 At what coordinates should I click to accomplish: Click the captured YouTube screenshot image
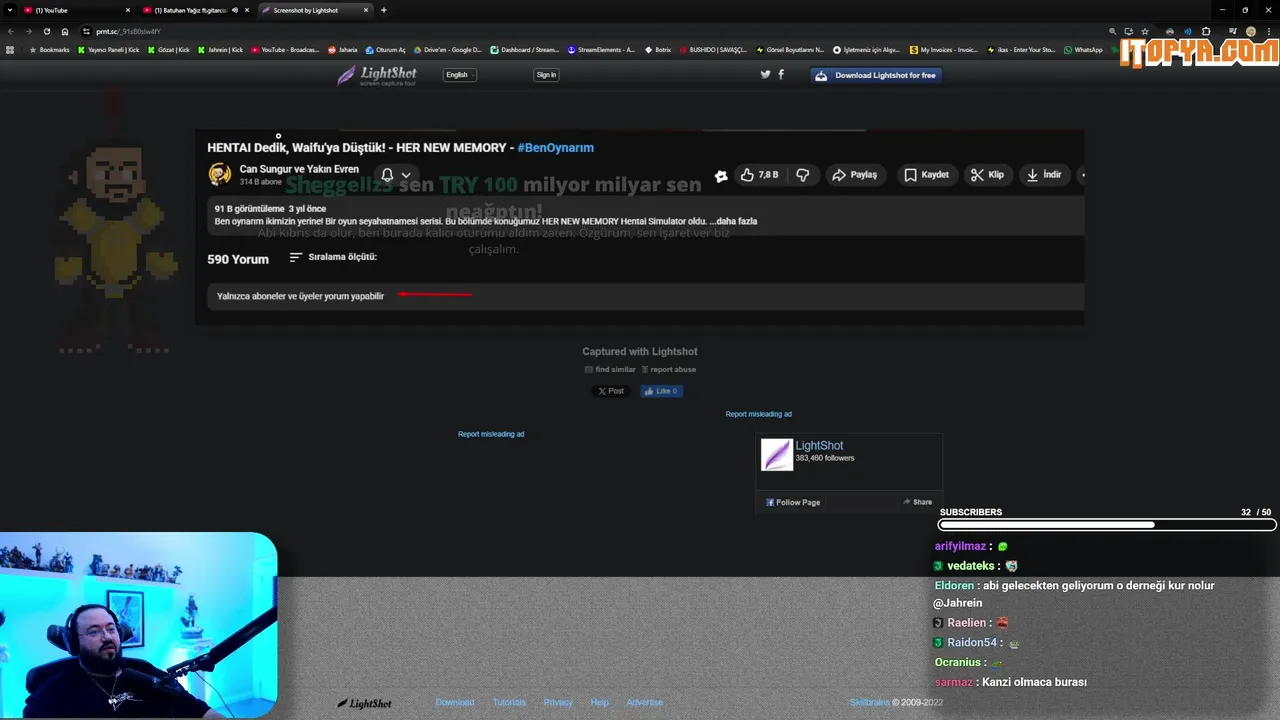[639, 227]
